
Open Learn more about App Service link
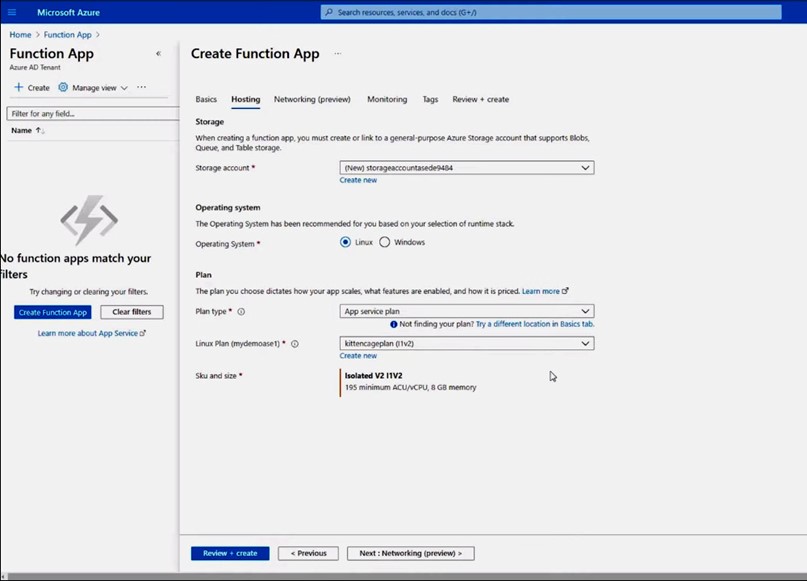coord(92,333)
